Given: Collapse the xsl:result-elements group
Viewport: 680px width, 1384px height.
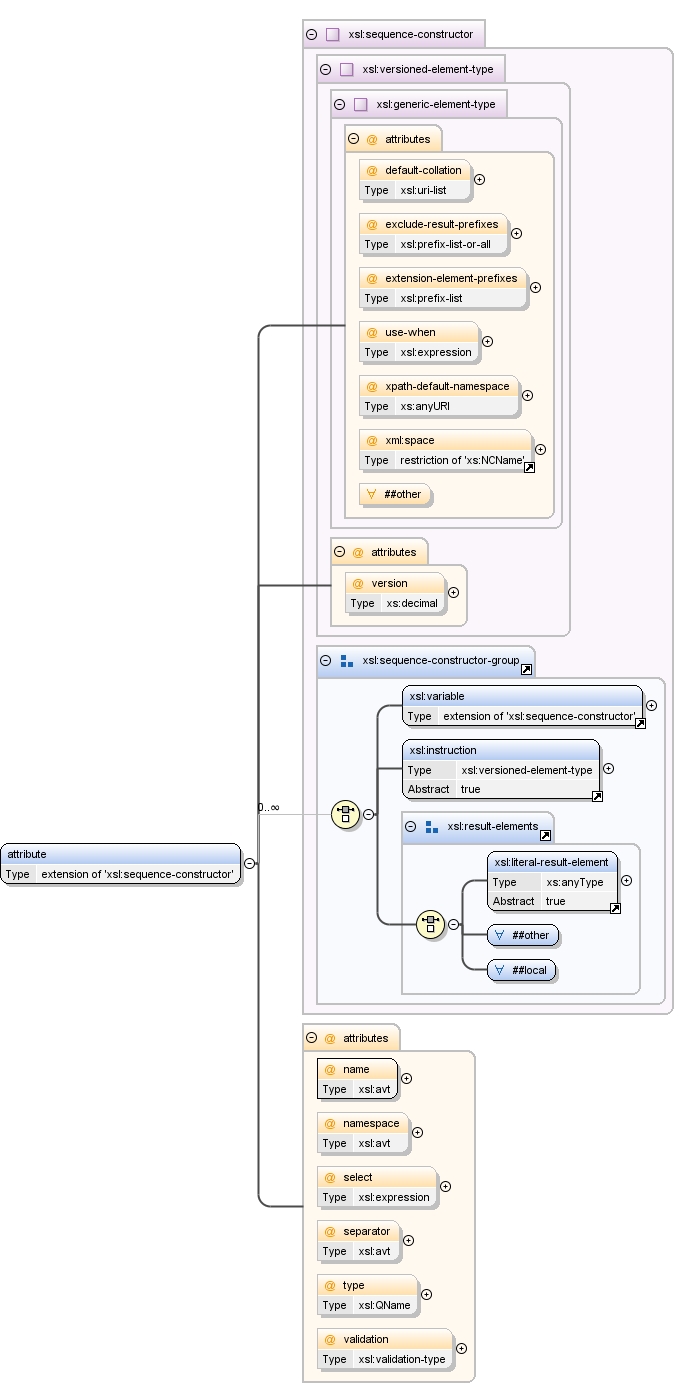Looking at the screenshot, I should (x=410, y=826).
